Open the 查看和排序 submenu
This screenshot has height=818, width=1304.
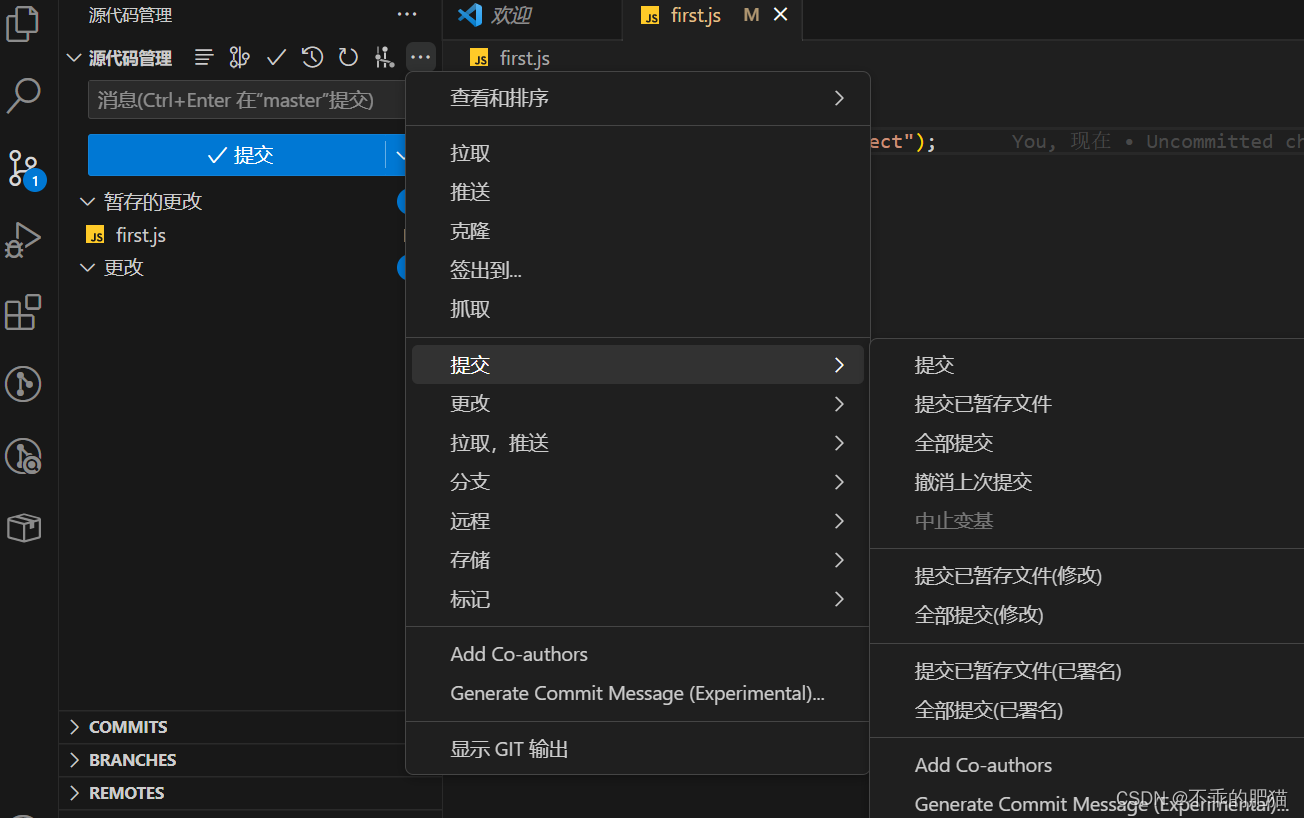coord(637,98)
